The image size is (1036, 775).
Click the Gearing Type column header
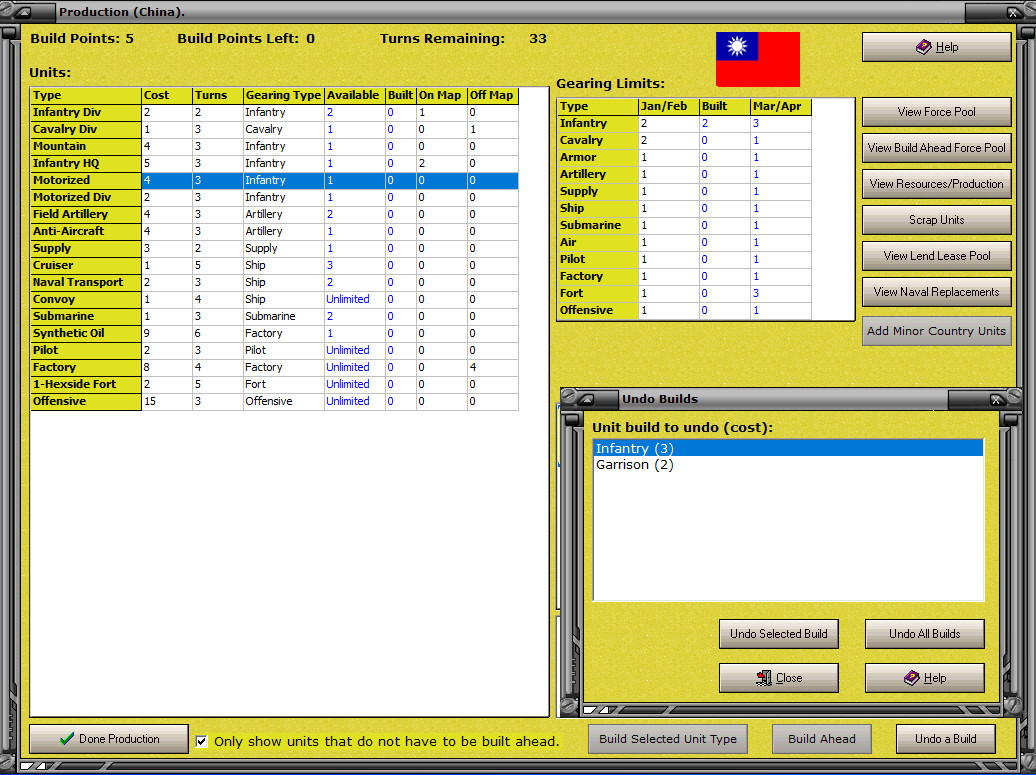tap(283, 95)
